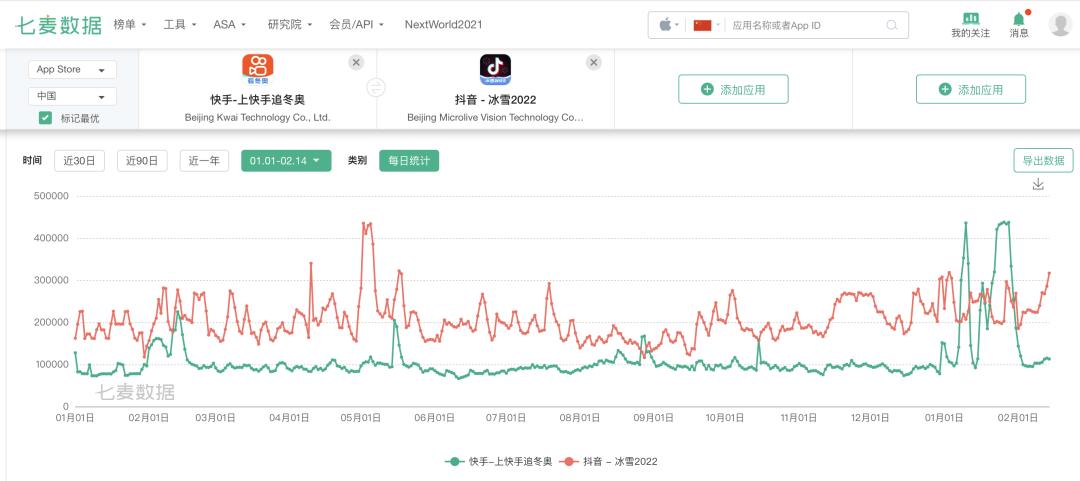Viewport: 1080px width, 481px height.
Task: Click Beijing Microlive Vision Technology developer text
Action: click(x=495, y=117)
